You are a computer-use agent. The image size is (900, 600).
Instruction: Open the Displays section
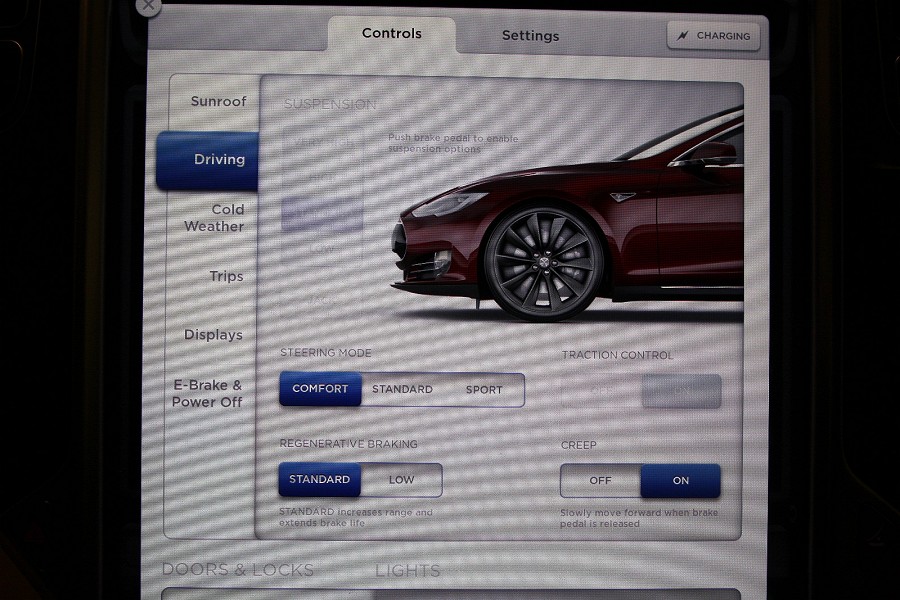point(213,335)
